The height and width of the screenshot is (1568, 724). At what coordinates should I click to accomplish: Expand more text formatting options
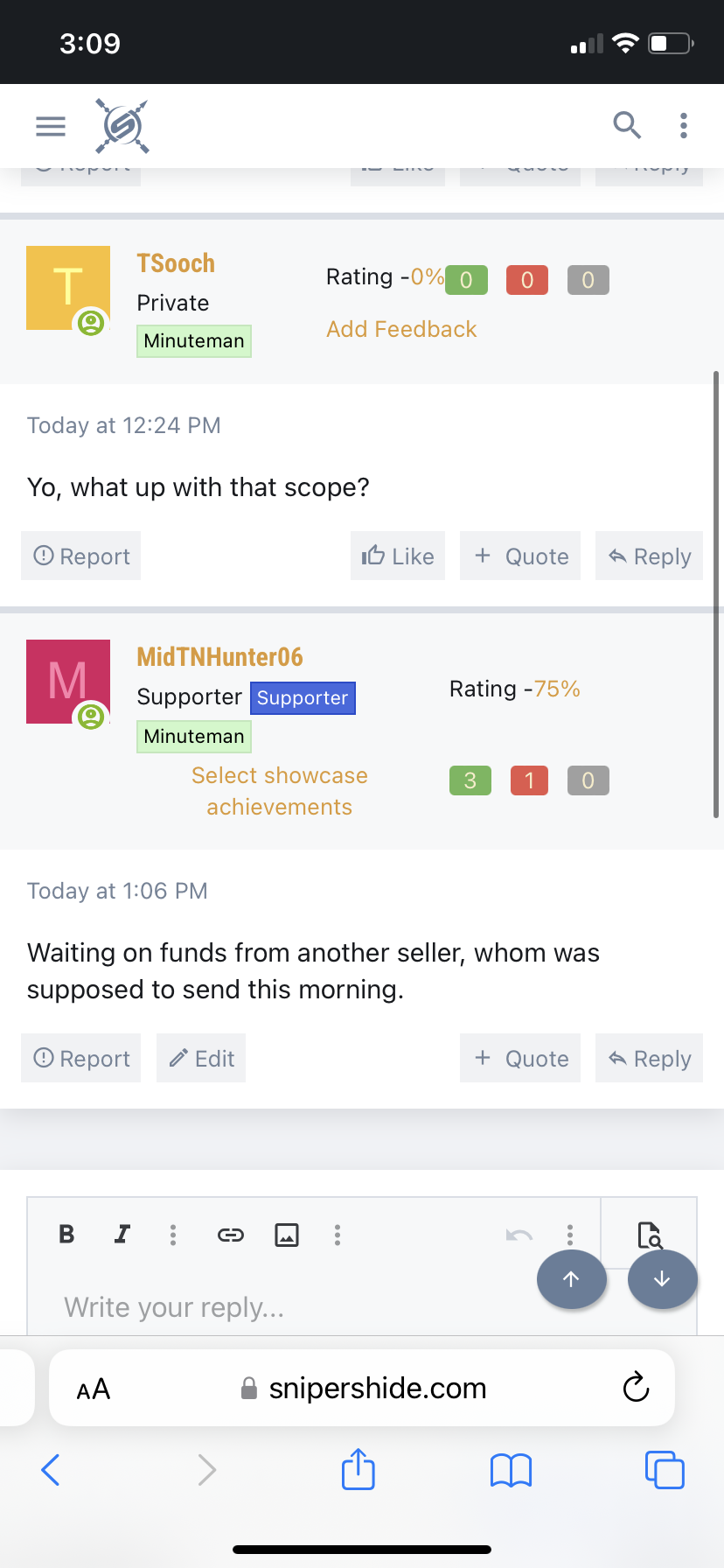point(173,1235)
